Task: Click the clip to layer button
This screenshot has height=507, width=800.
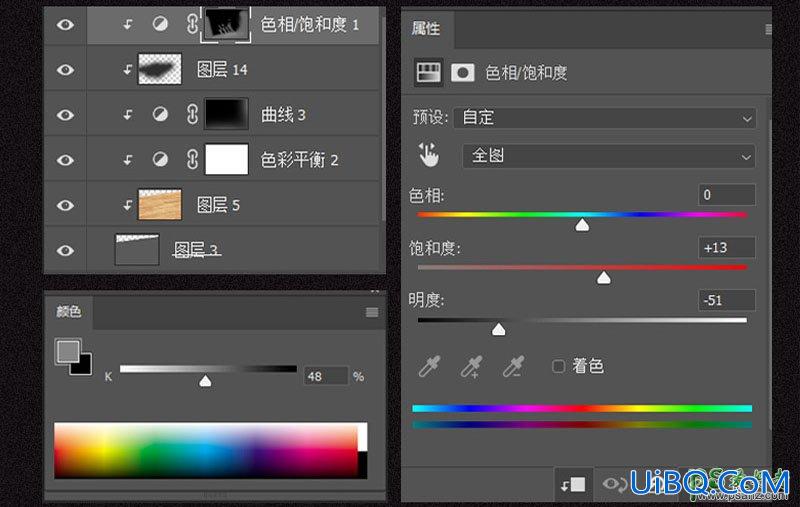Action: coord(573,484)
